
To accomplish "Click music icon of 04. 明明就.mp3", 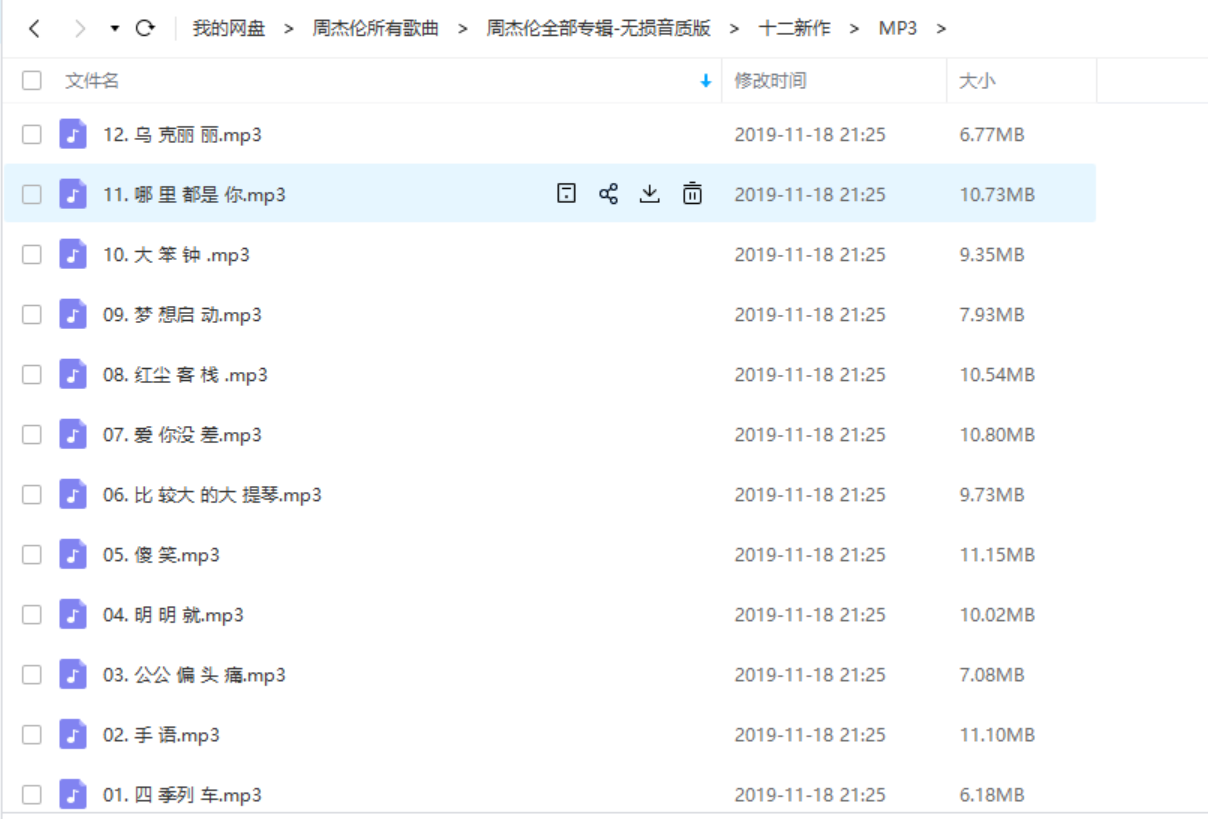I will point(73,614).
